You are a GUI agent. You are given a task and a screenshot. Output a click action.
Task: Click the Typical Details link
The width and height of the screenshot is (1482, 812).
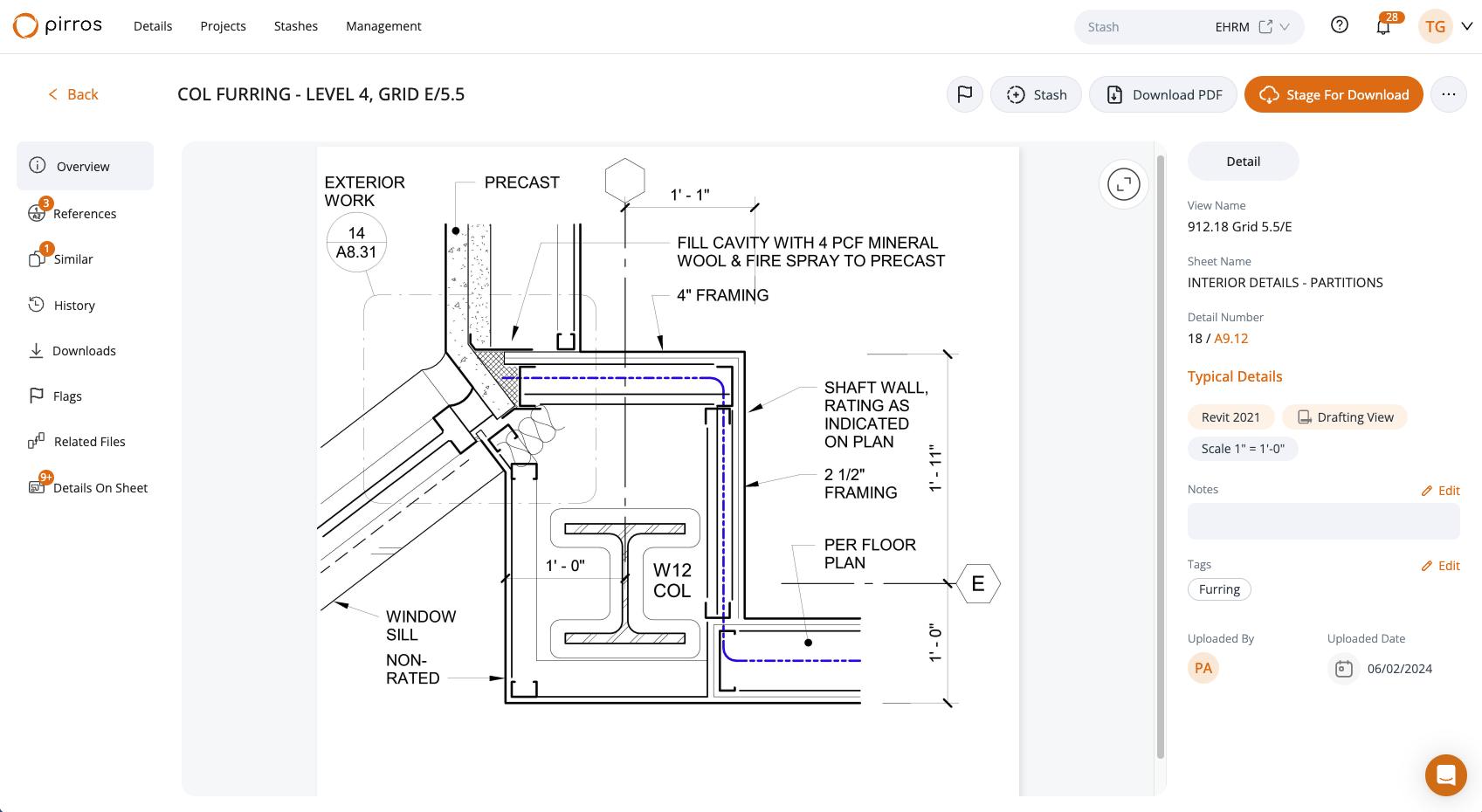tap(1235, 376)
